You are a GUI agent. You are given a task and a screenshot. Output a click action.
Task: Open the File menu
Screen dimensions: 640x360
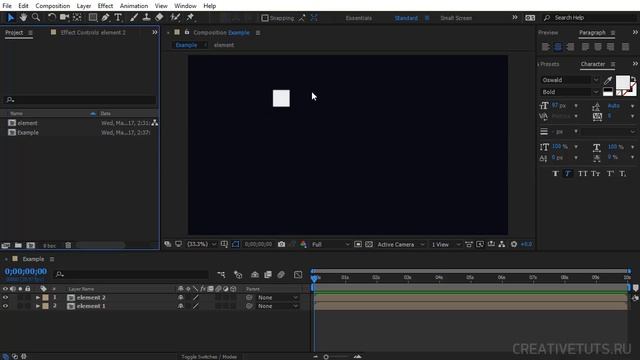(7, 6)
